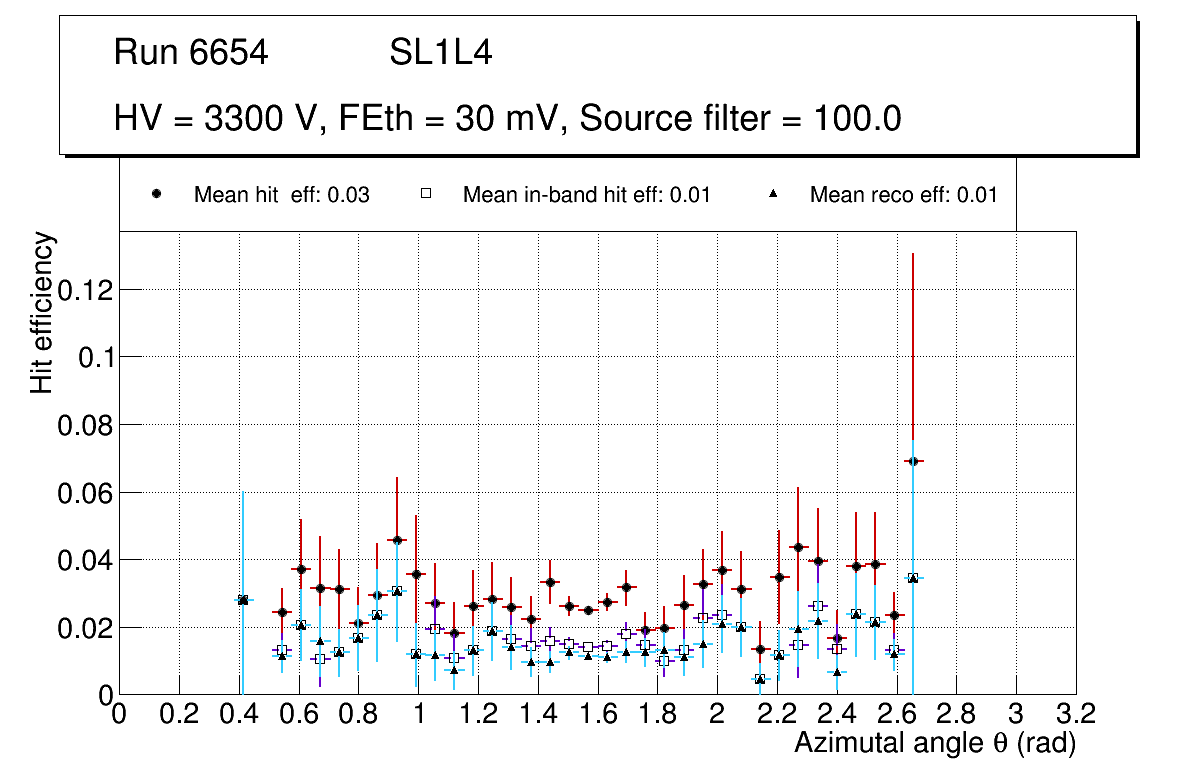
Task: Select the highest black circle data point near 0.07
Action: [912, 461]
